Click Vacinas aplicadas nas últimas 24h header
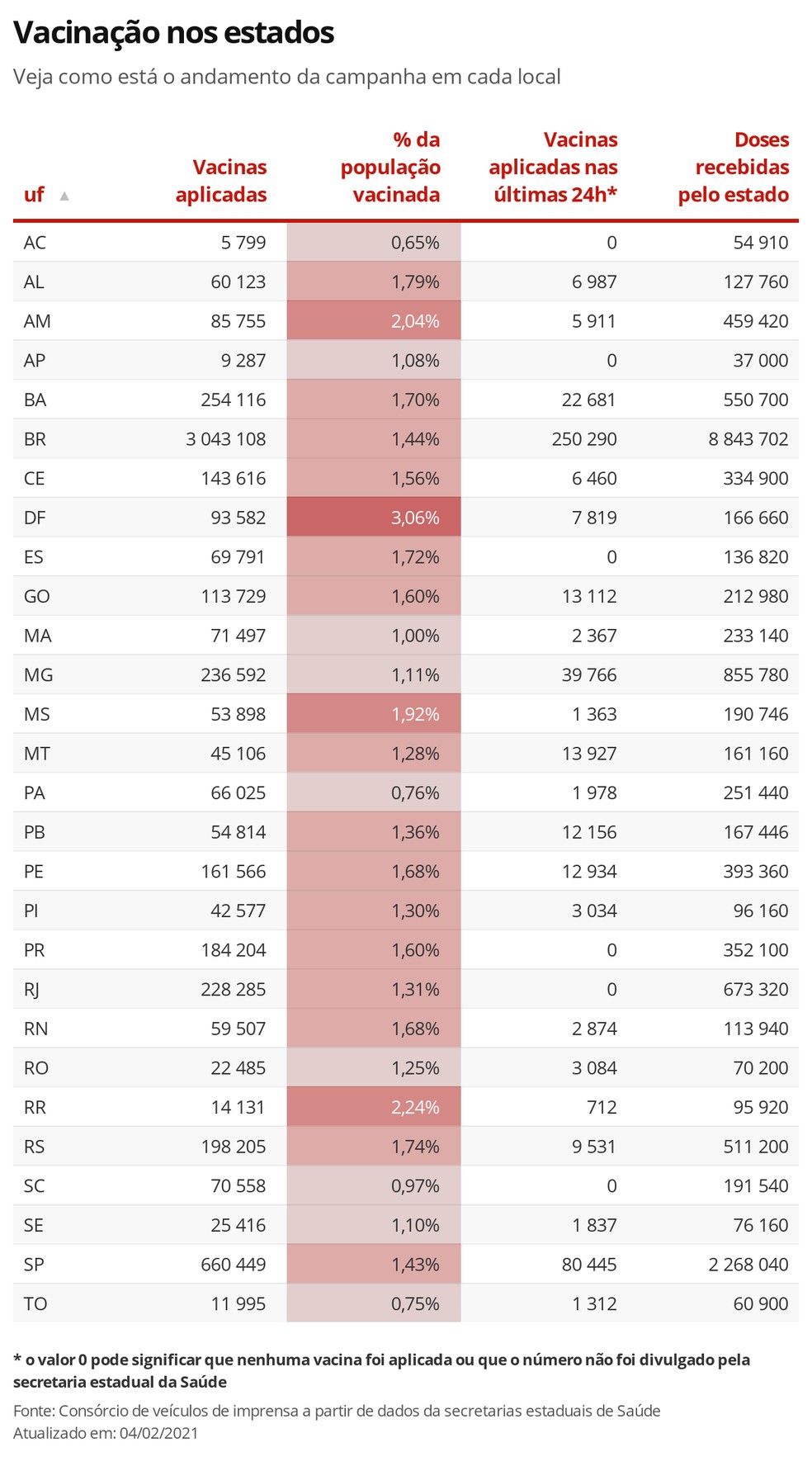Image resolution: width=812 pixels, height=1457 pixels. tap(553, 168)
